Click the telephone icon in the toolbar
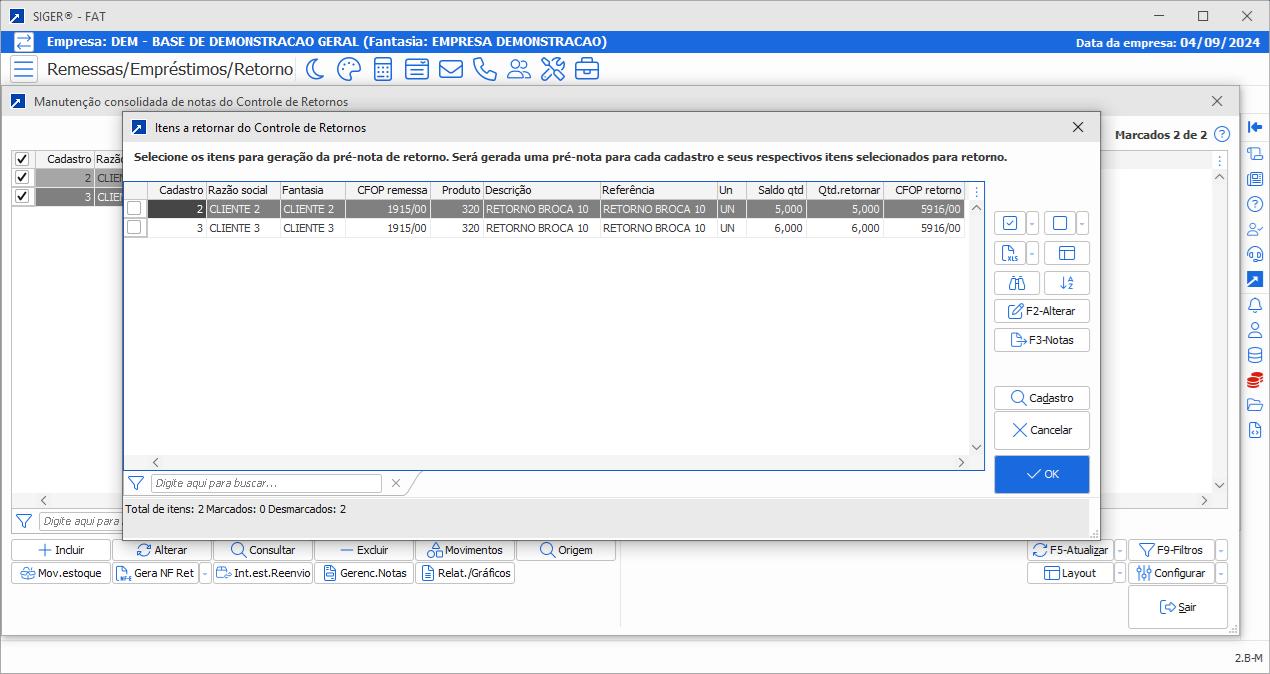The width and height of the screenshot is (1270, 674). pos(485,70)
